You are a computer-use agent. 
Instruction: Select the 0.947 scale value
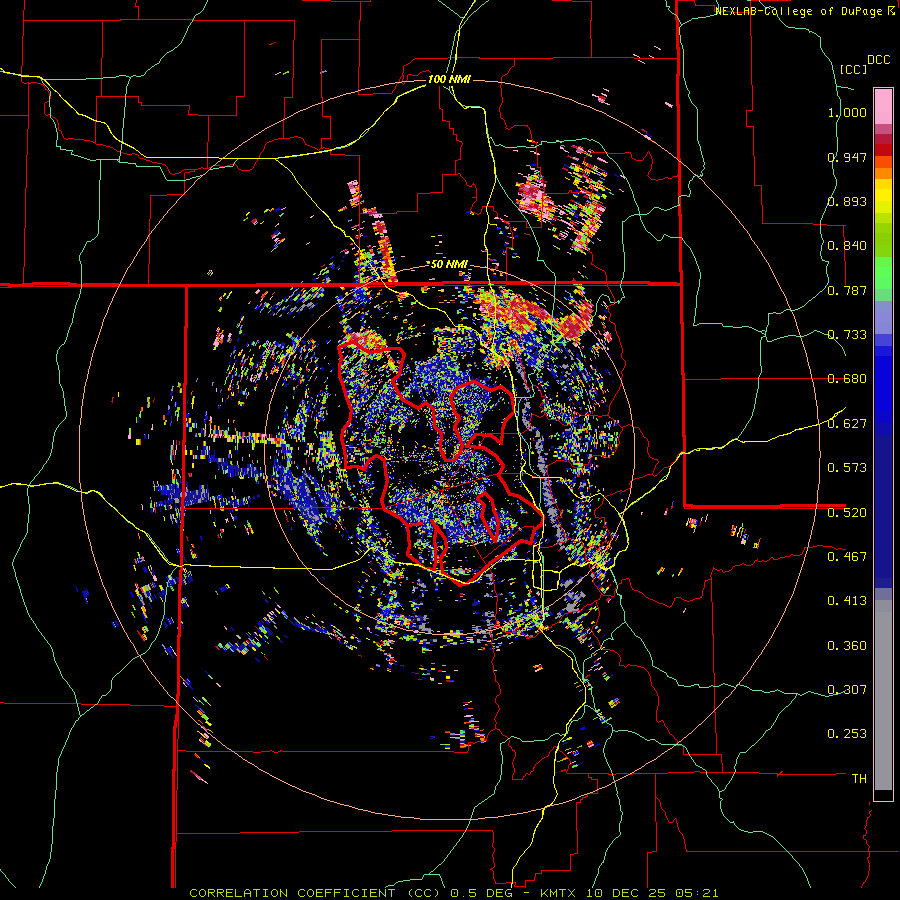point(847,157)
